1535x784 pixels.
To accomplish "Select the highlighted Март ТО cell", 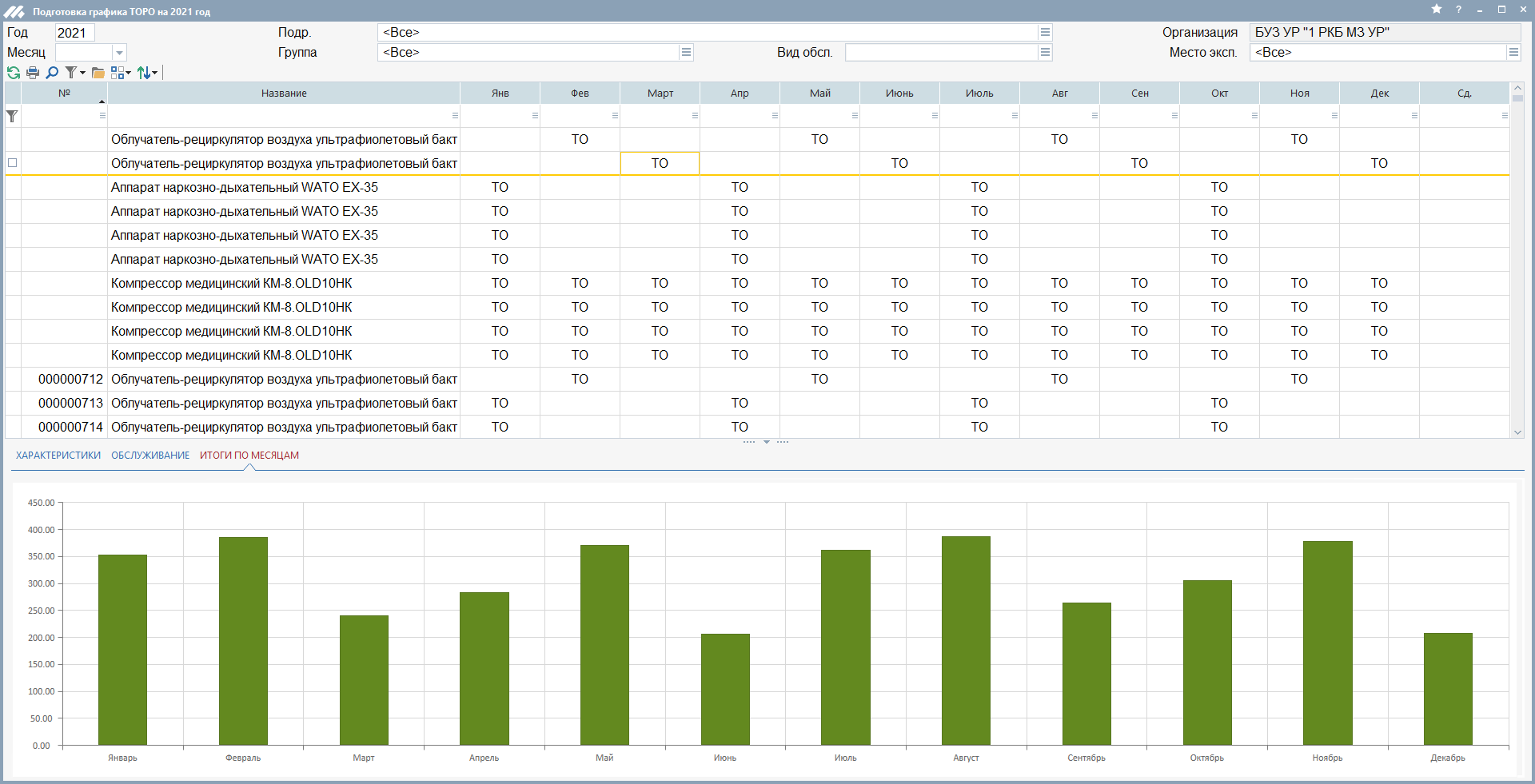I will coord(660,163).
